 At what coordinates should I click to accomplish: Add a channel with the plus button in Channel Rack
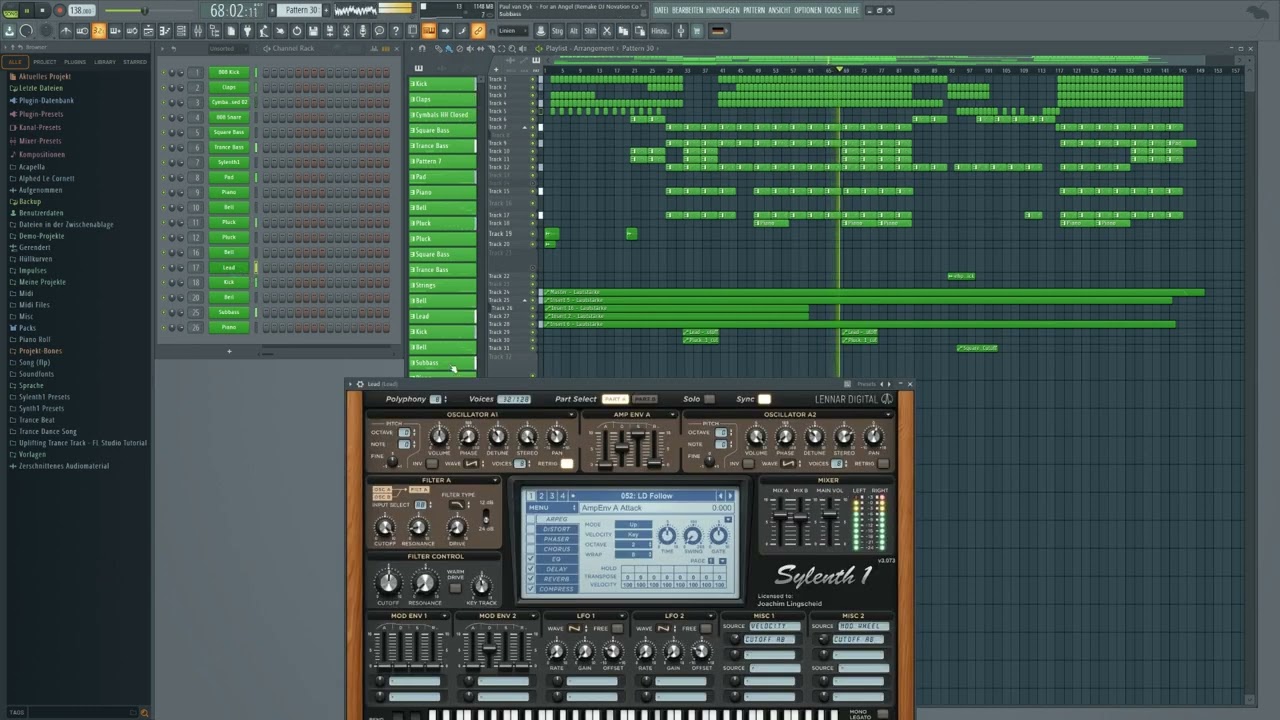pos(229,351)
